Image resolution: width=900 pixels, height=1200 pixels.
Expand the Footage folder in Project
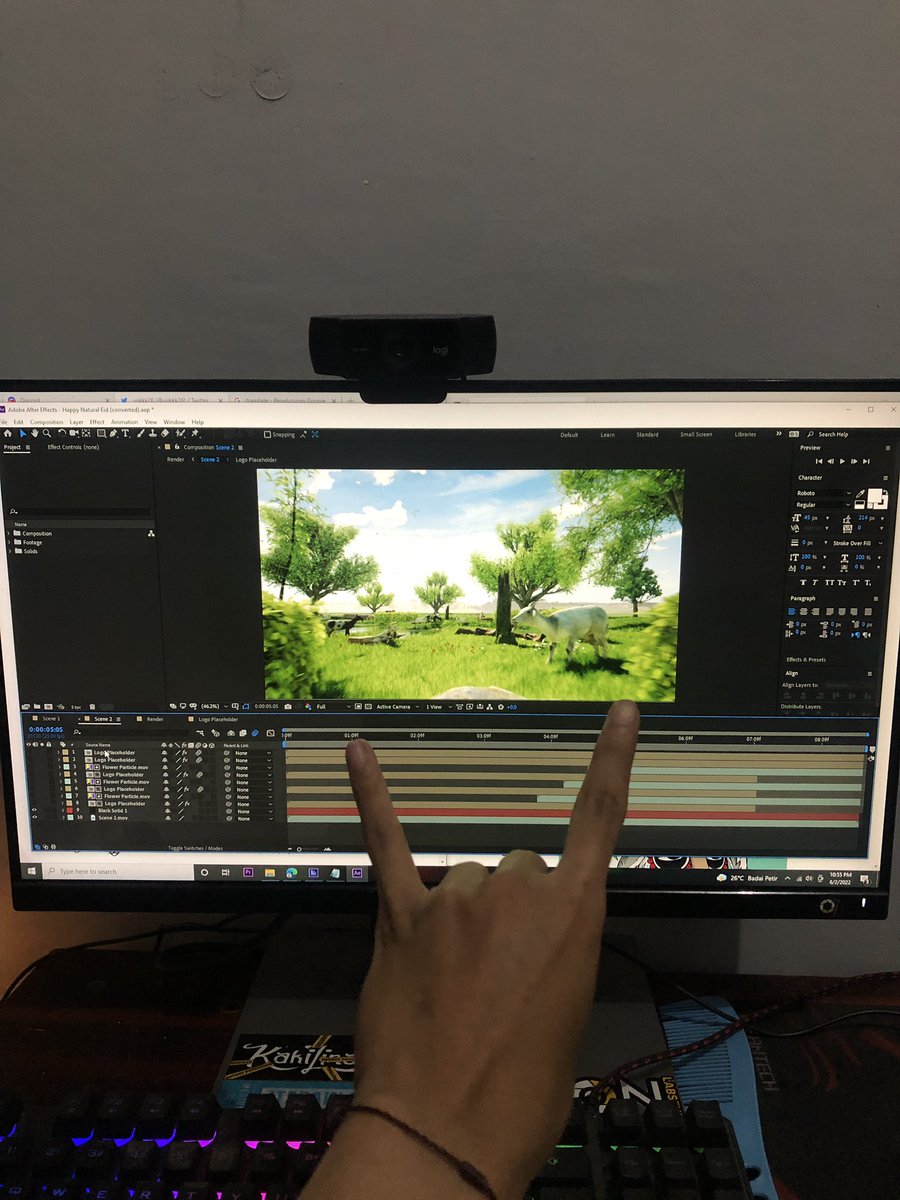9,542
